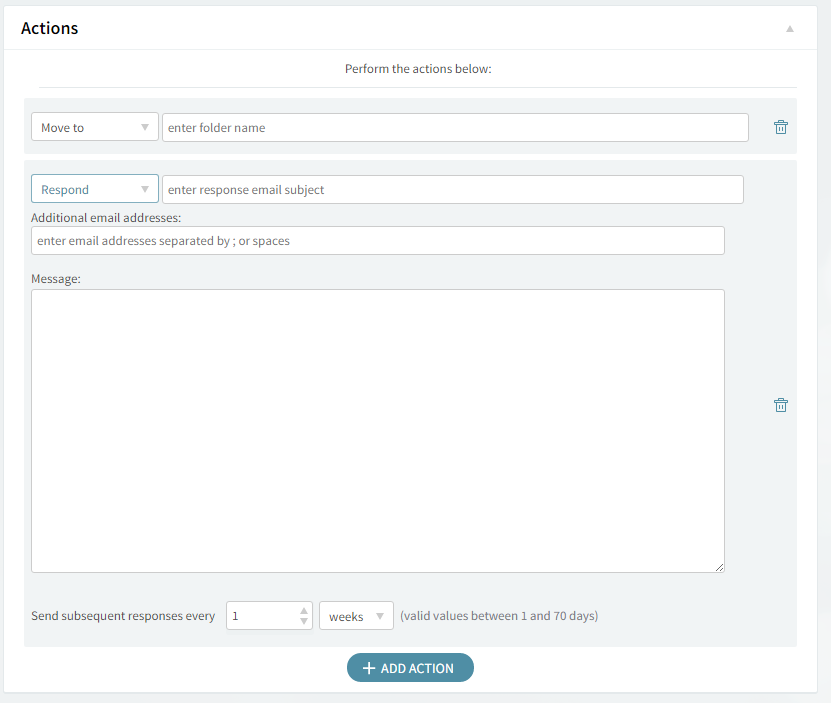Click inside the Message text area

[x=377, y=431]
